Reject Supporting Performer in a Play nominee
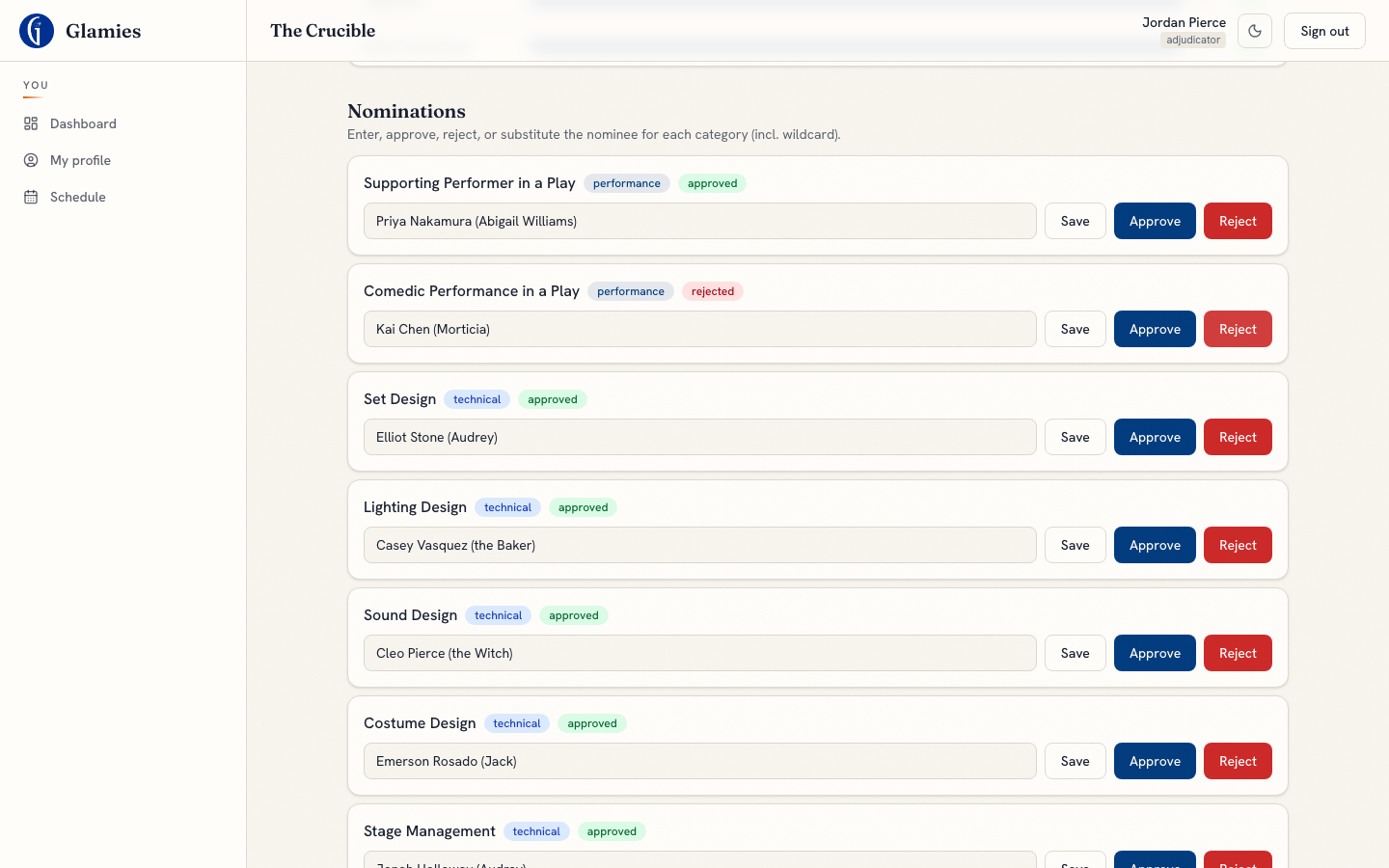This screenshot has height=868, width=1389. 1238,221
